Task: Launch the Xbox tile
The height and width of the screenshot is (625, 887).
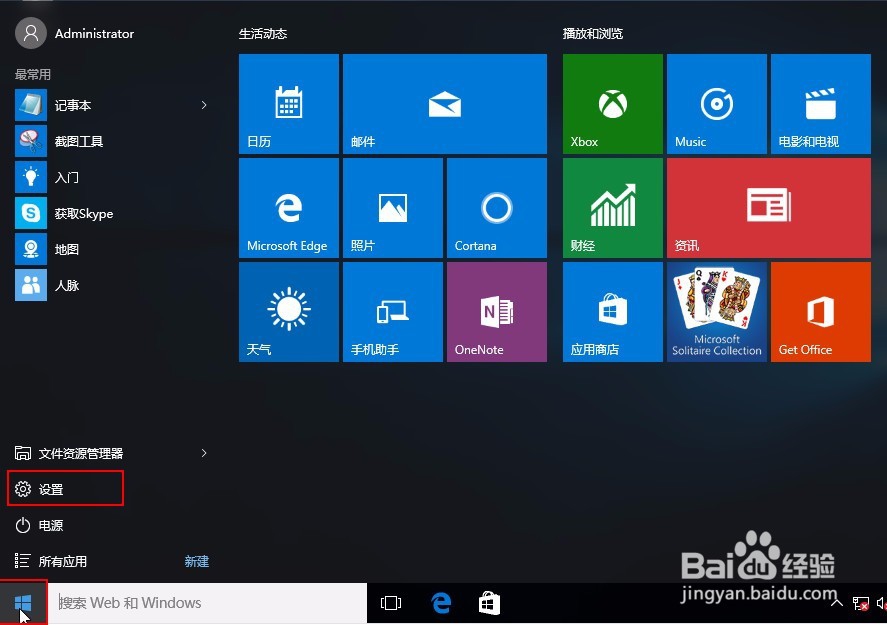Action: (x=613, y=104)
